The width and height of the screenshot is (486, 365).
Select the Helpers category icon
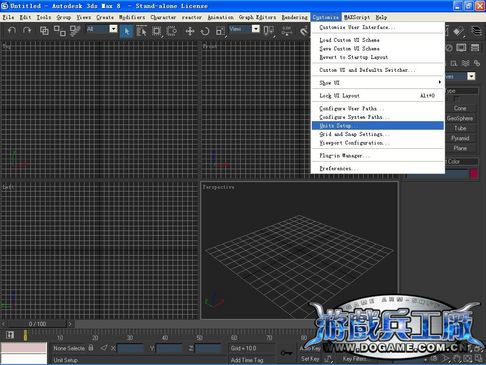(x=454, y=63)
